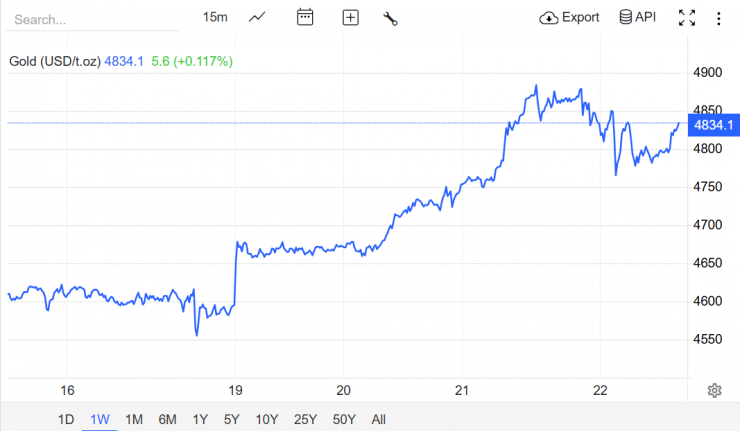This screenshot has height=431, width=740.
Task: Click the API database button
Action: coord(638,17)
